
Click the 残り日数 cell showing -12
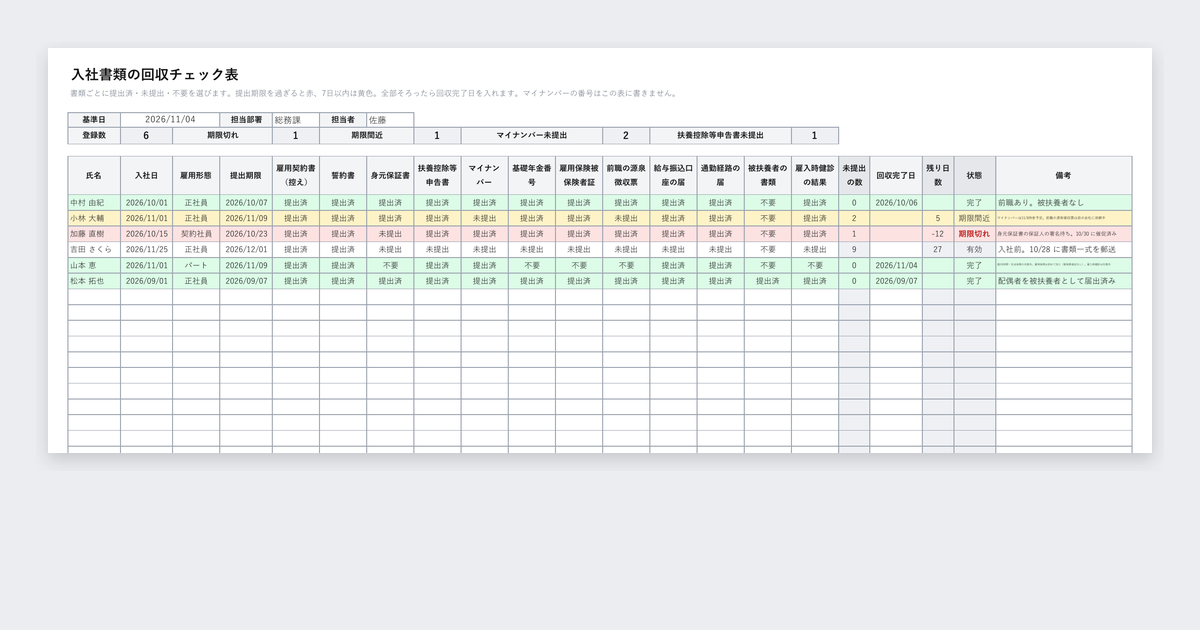938,234
